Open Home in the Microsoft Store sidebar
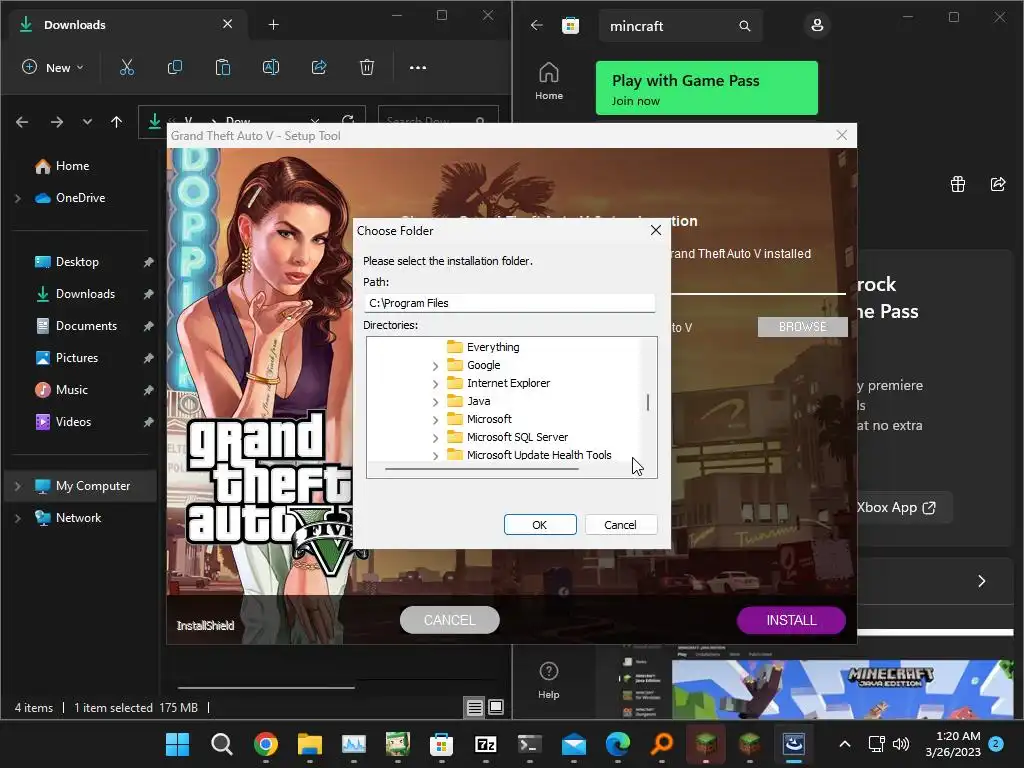 tap(549, 82)
